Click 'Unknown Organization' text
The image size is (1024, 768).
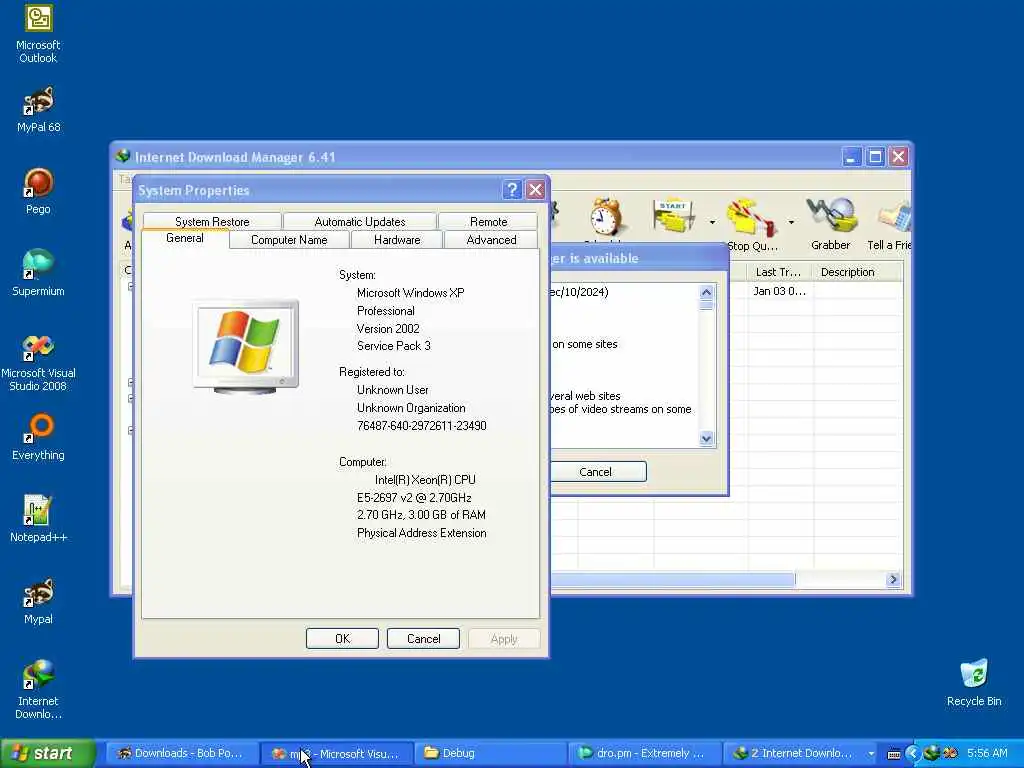(x=411, y=408)
